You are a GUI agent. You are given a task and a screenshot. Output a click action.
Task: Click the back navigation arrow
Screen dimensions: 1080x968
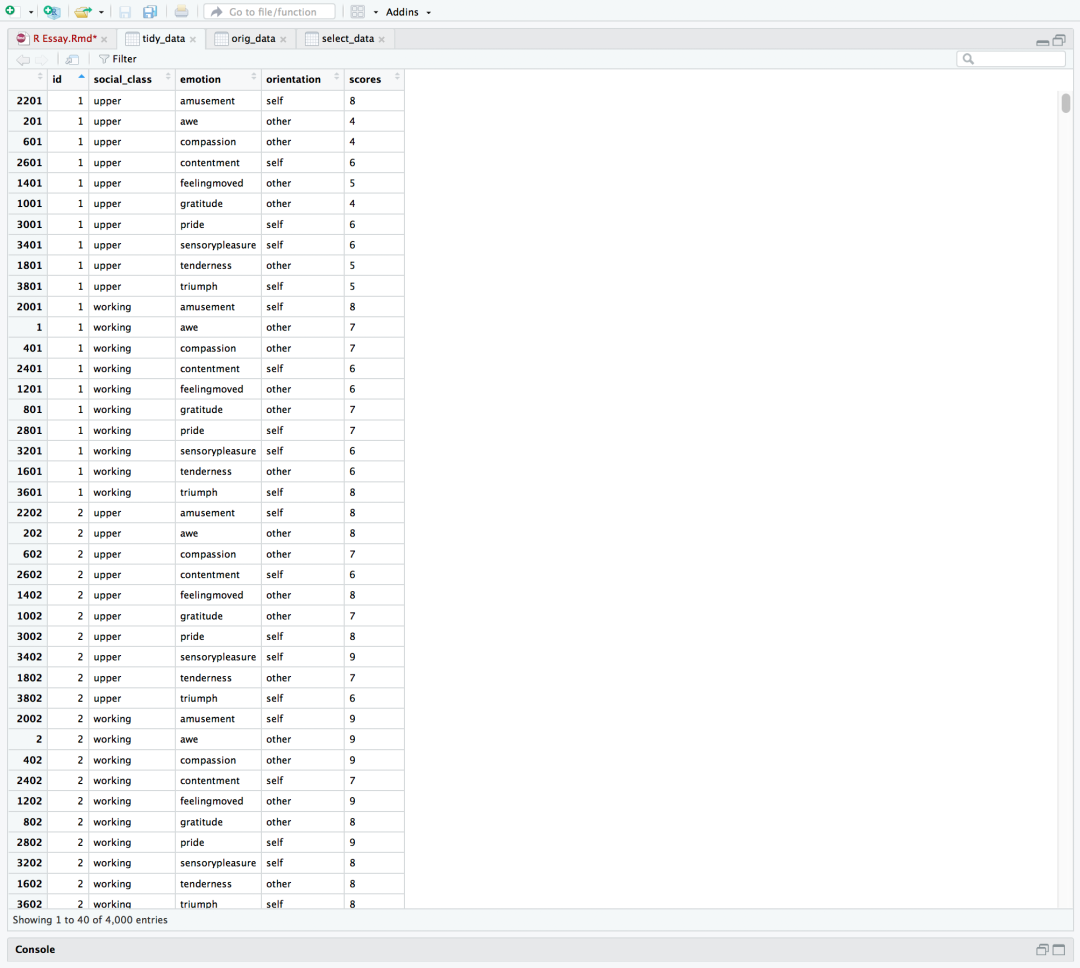(23, 59)
